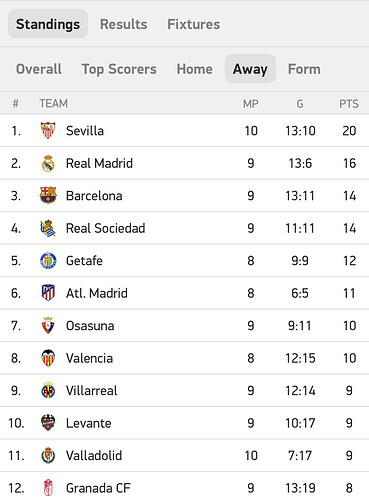Open the Granada CF team link

[x=98, y=488]
